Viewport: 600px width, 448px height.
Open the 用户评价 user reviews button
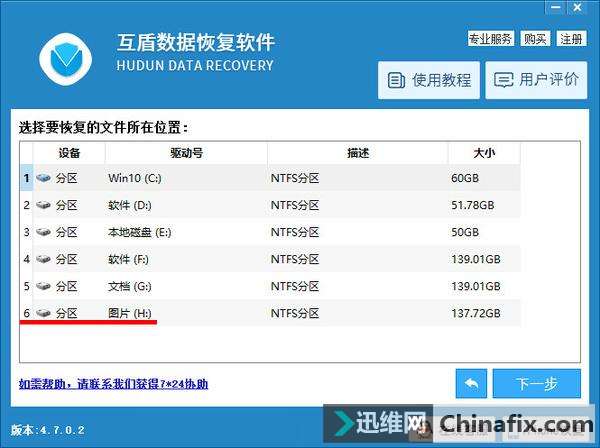[x=536, y=80]
